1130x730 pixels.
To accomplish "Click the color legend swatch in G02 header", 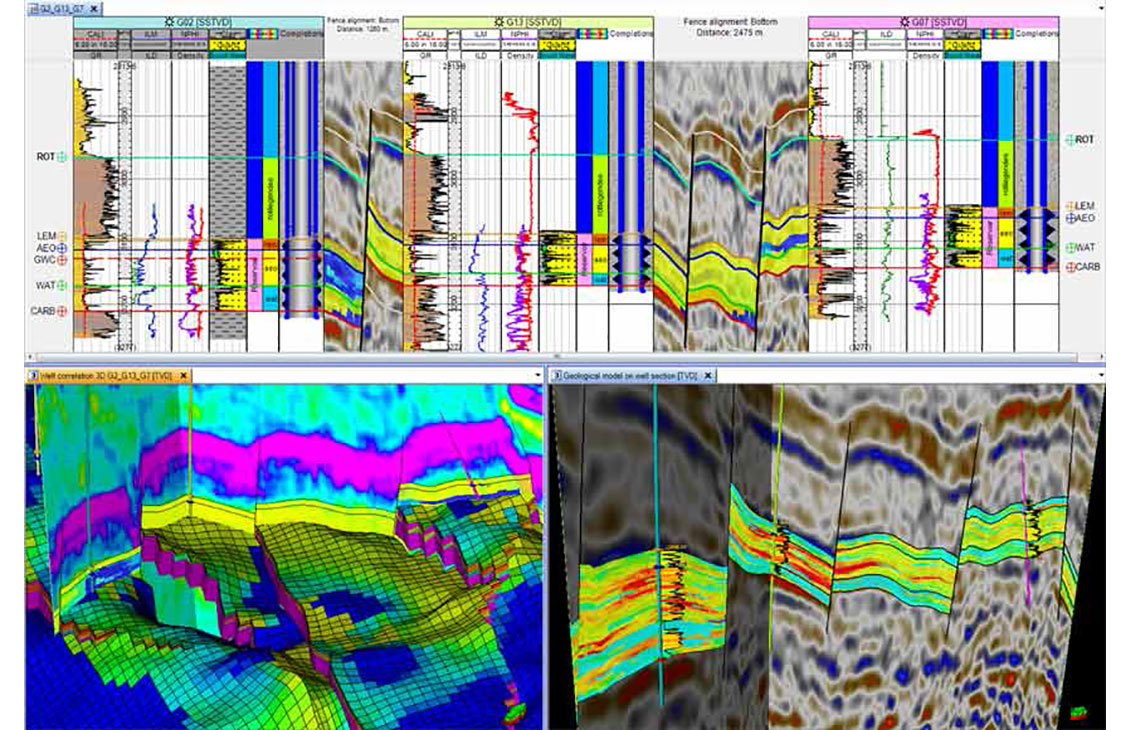I will [x=265, y=33].
